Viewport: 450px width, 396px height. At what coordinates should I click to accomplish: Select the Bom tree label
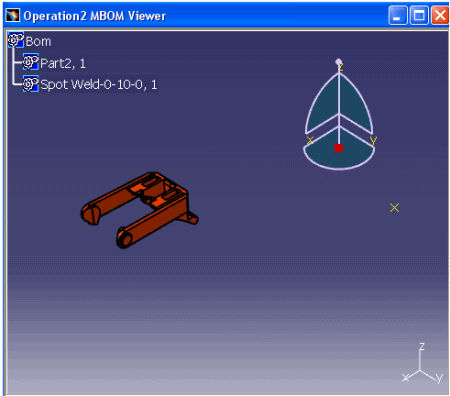pos(38,41)
